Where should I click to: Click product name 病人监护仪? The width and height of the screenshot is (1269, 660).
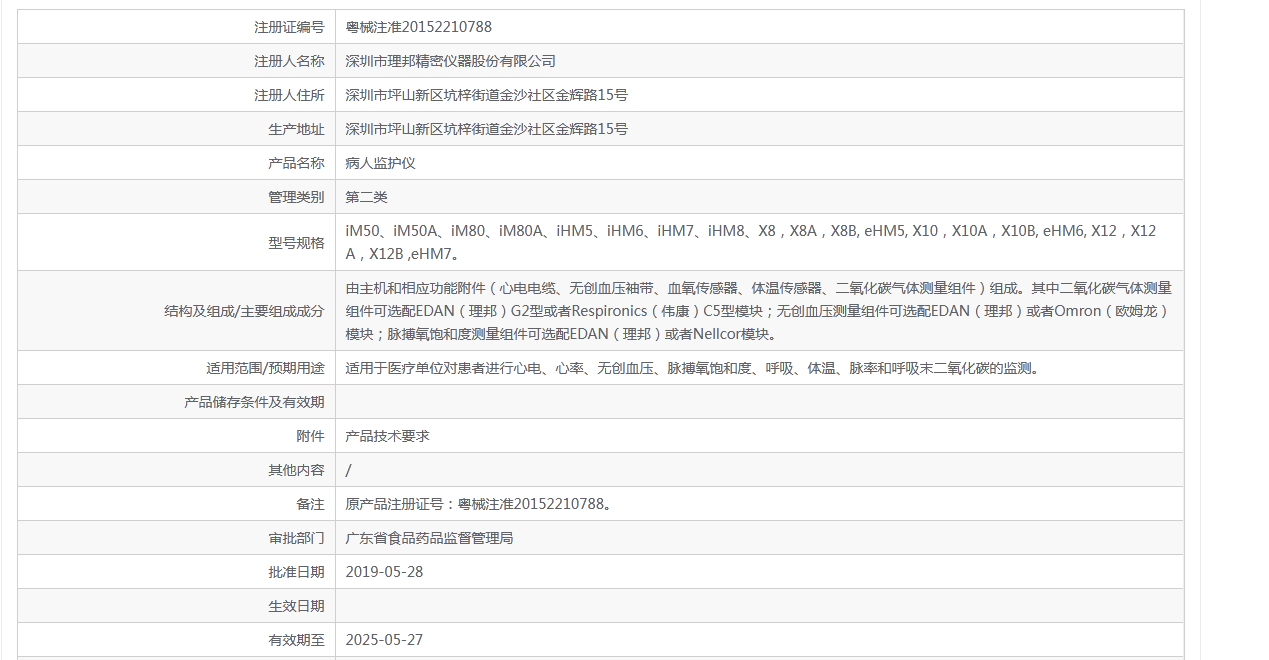click(380, 163)
